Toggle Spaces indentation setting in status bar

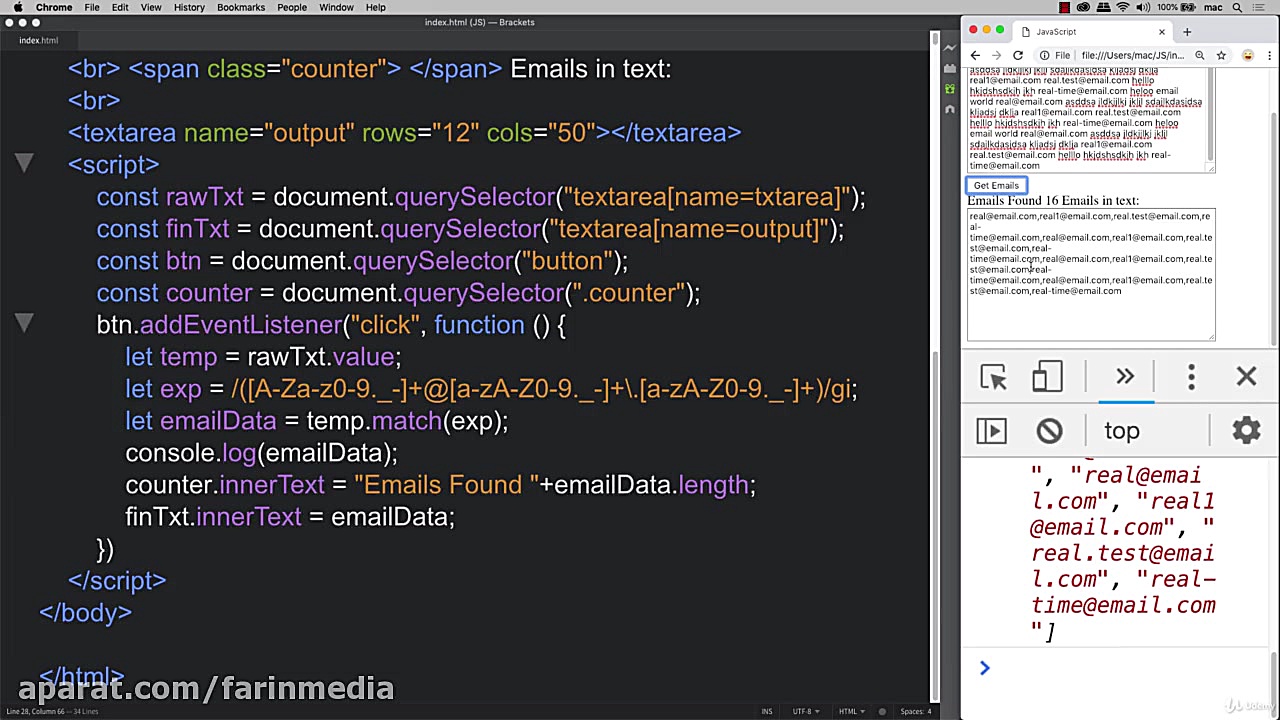(916, 711)
